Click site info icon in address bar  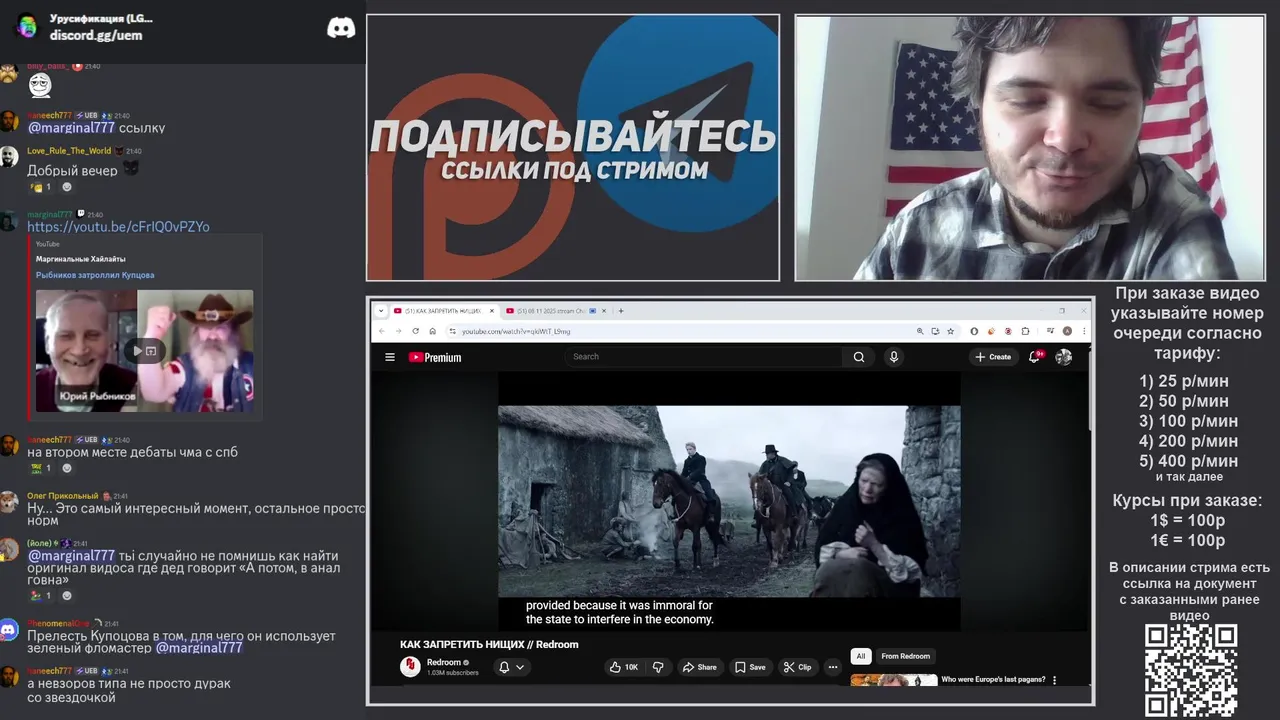[452, 331]
